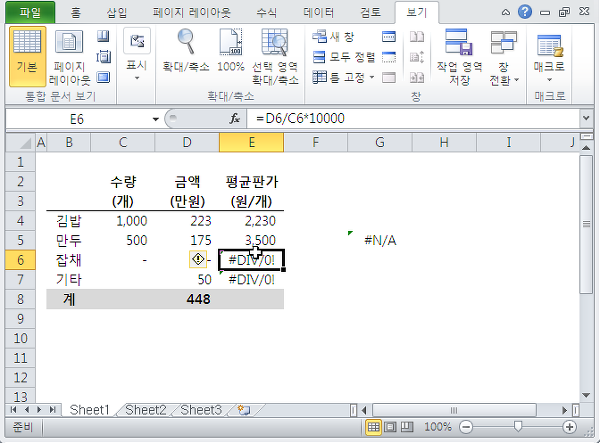This screenshot has width=600, height=443.
Task: Click the zoom slider handle
Action: [x=518, y=426]
